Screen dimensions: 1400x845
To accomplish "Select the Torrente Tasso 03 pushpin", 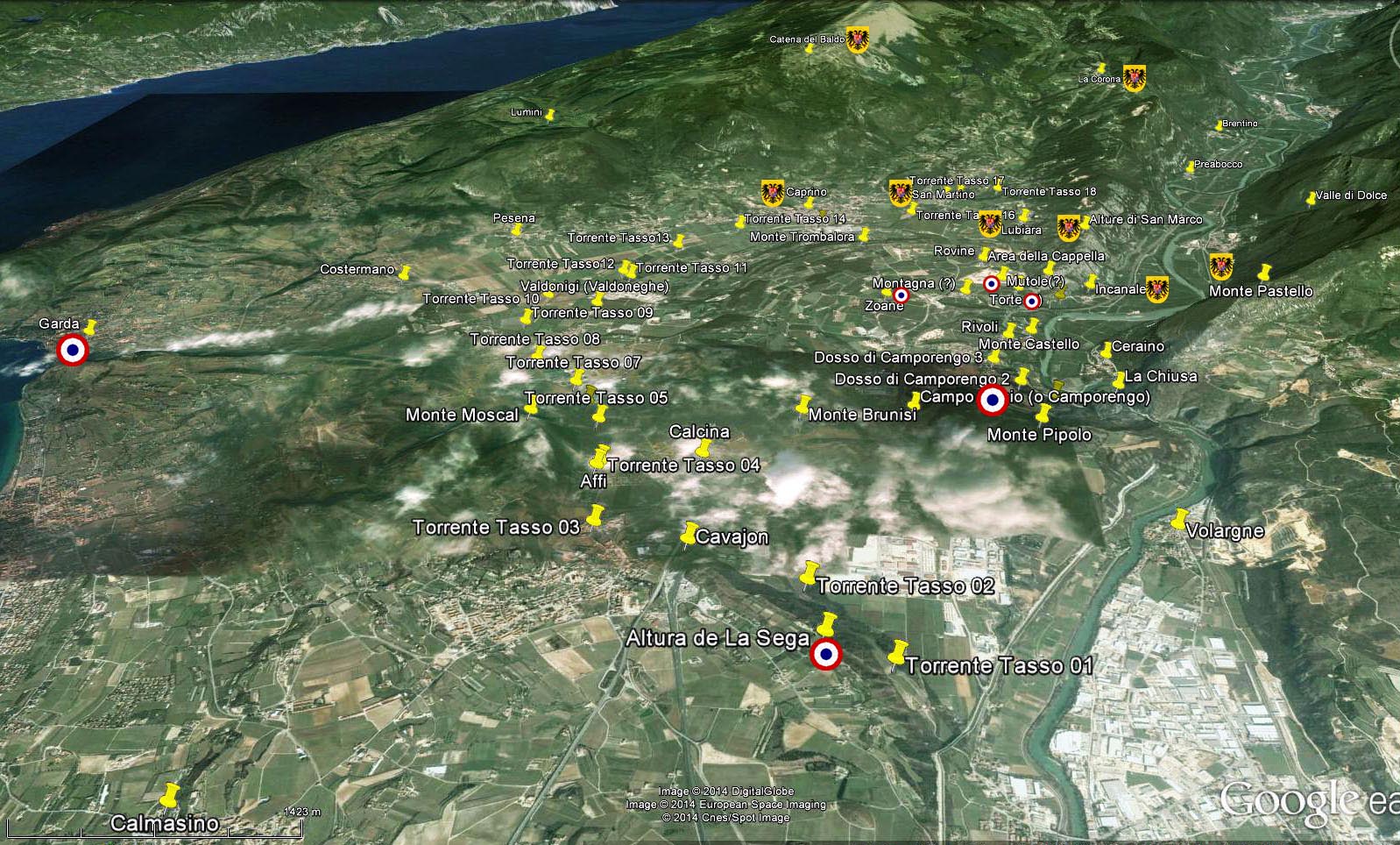I will click(x=596, y=515).
